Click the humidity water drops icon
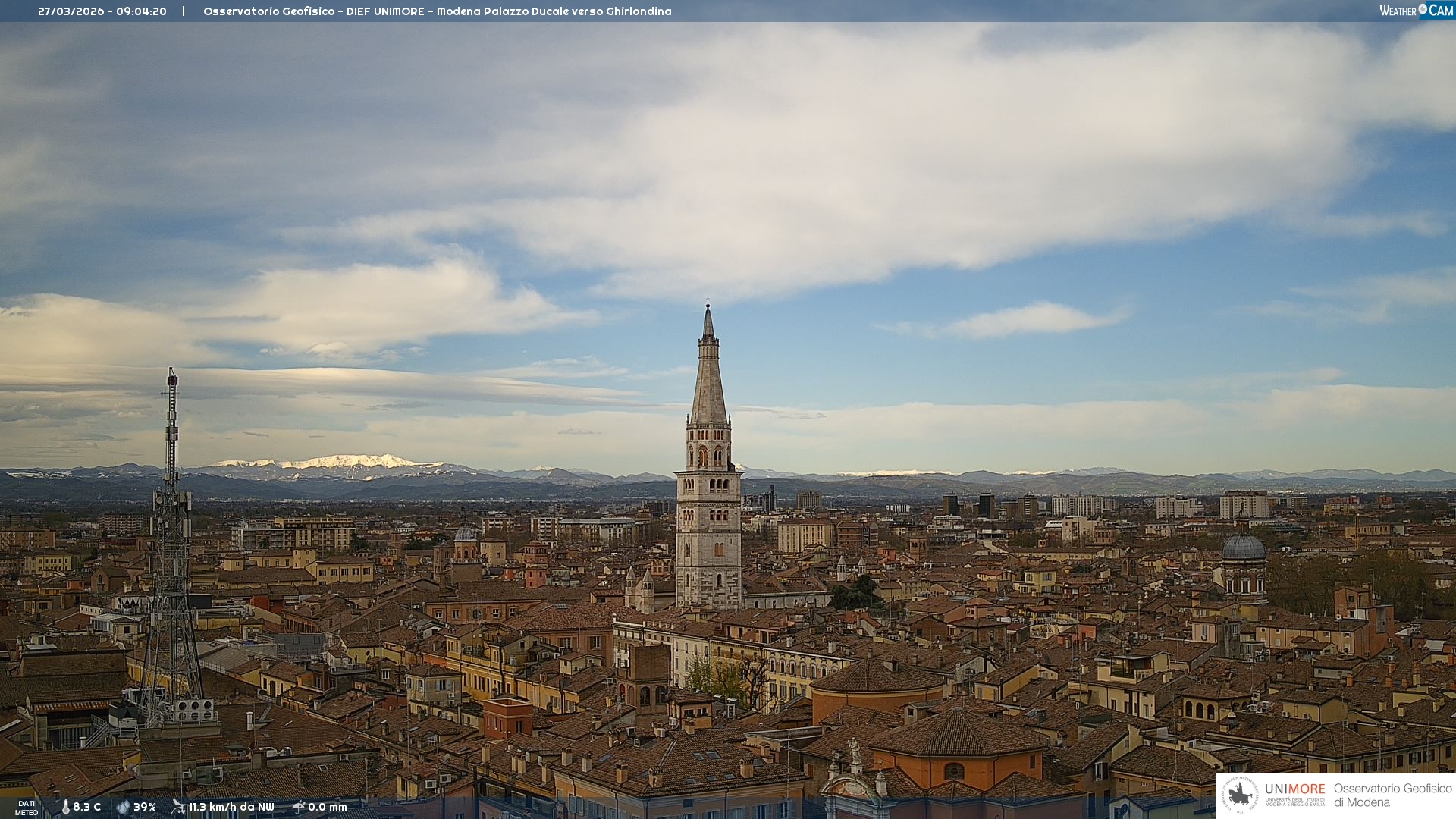The height and width of the screenshot is (819, 1456). pyautogui.click(x=123, y=807)
